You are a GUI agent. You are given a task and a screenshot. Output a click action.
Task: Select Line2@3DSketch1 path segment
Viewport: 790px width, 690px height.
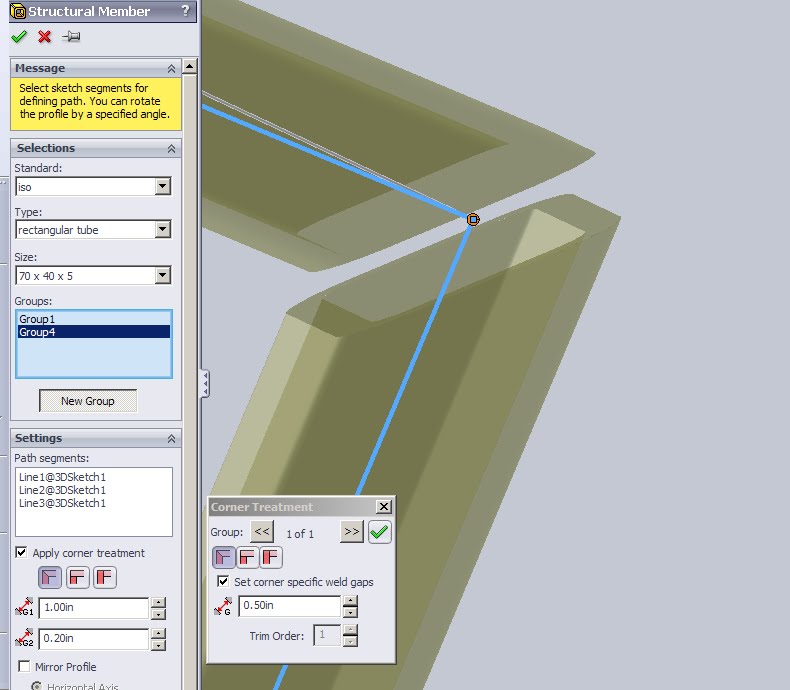click(62, 490)
